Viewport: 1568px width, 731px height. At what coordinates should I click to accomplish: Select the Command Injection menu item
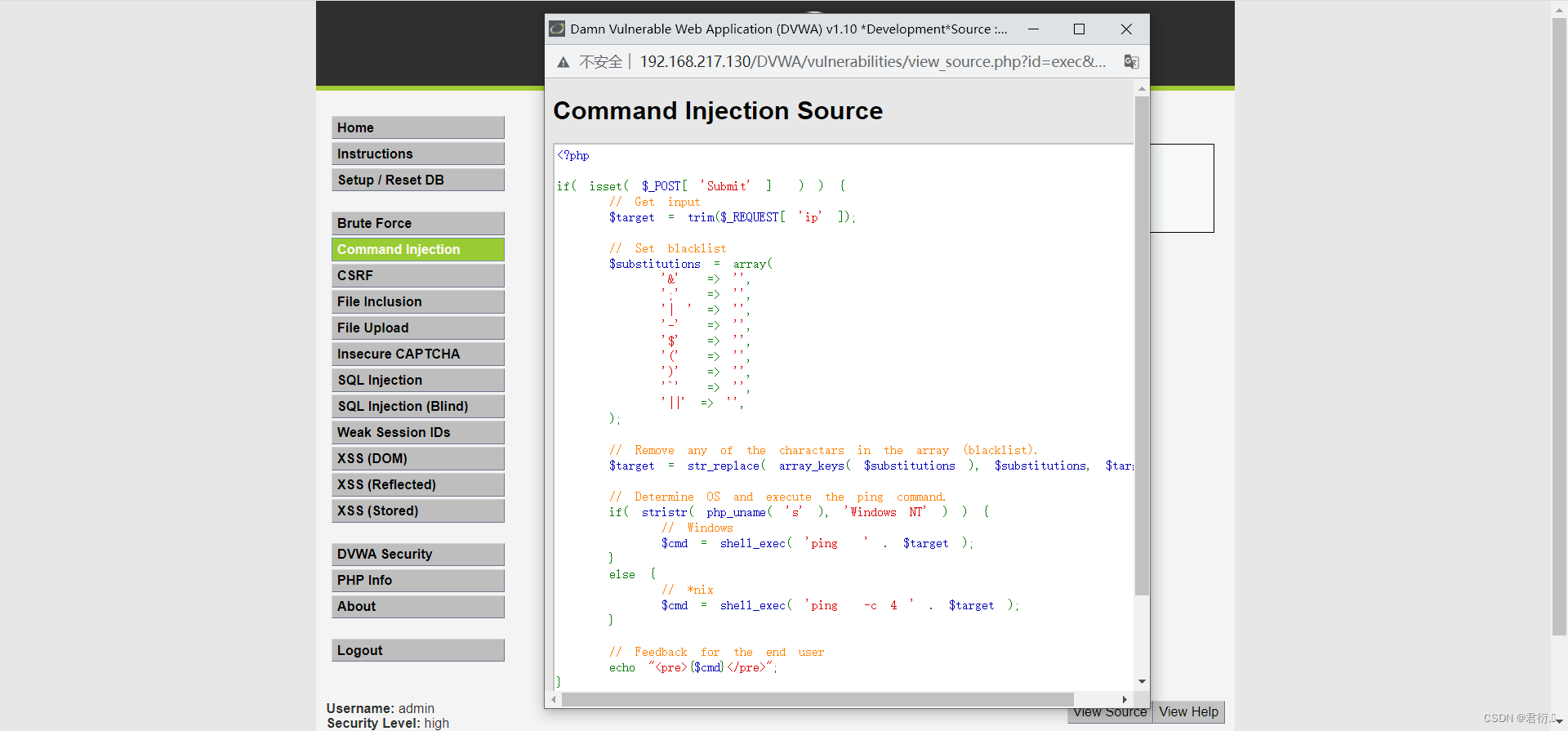(418, 249)
